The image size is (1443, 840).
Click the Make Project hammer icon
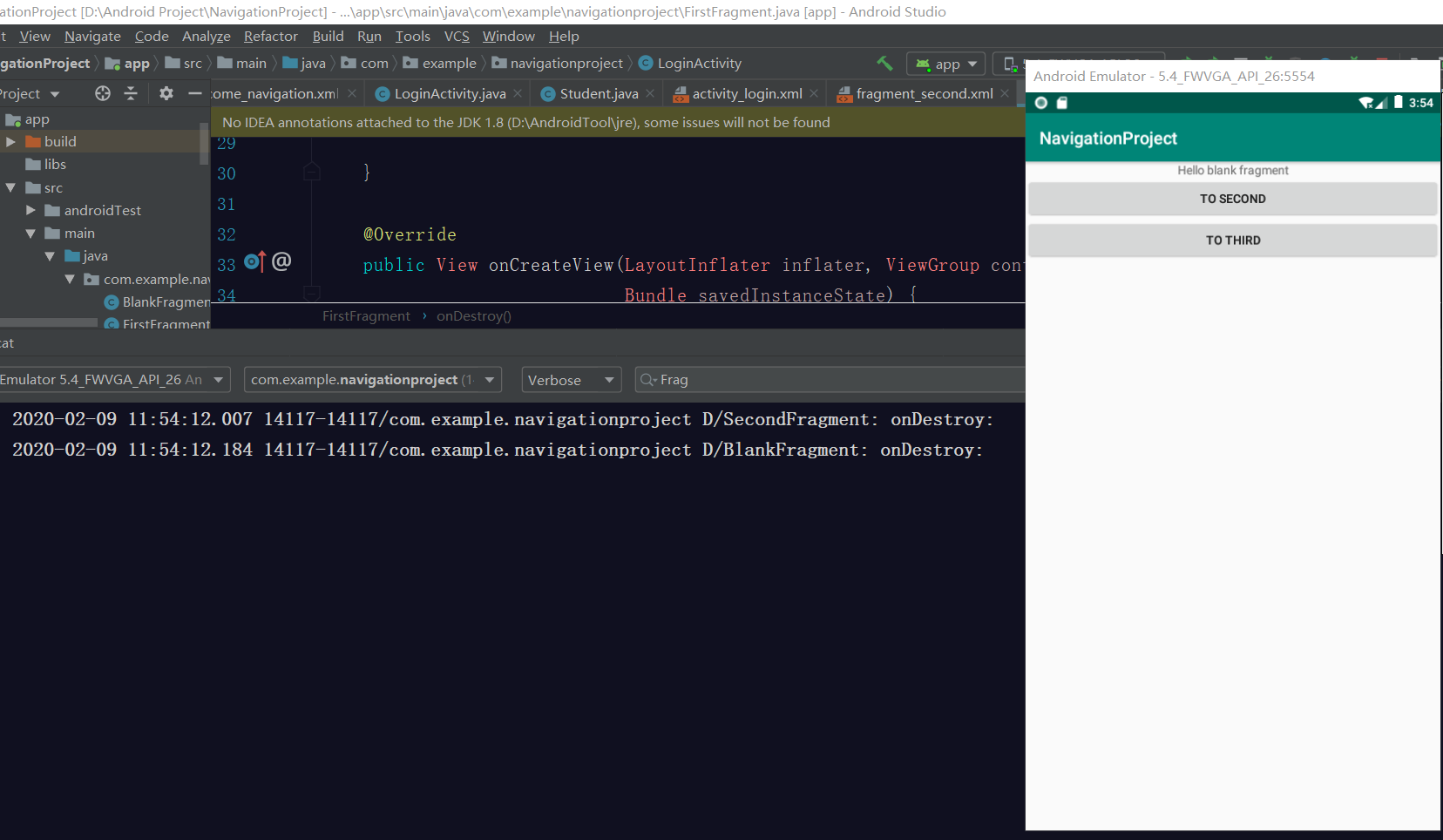884,64
